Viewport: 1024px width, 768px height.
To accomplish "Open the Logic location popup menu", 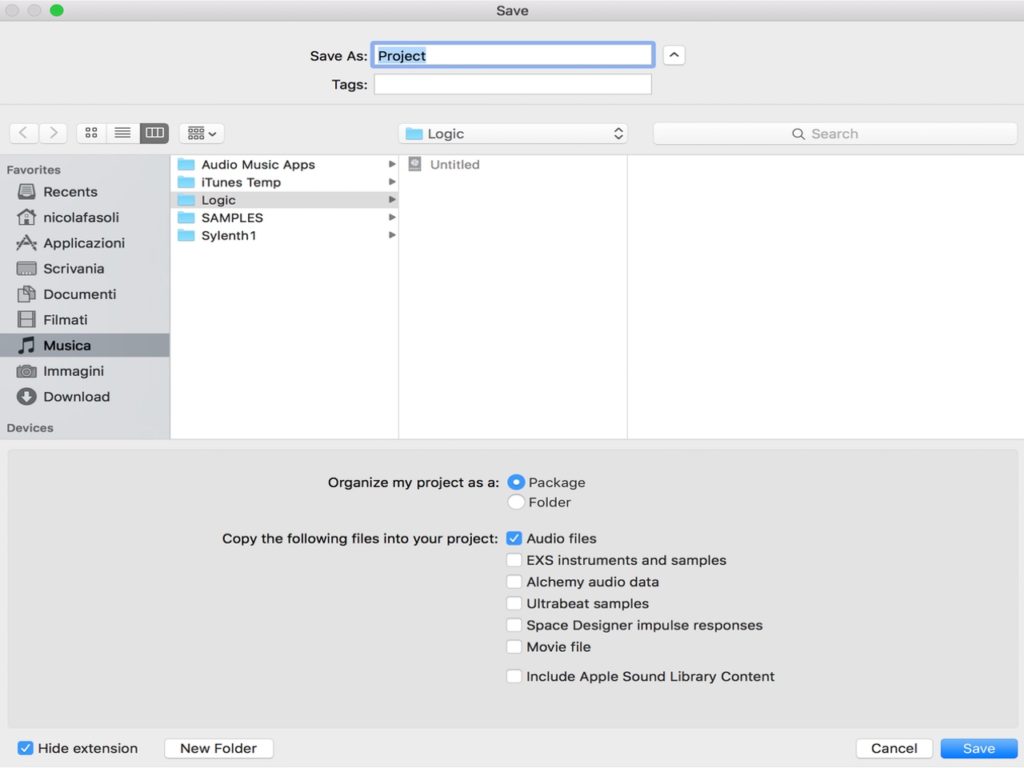I will pos(513,134).
